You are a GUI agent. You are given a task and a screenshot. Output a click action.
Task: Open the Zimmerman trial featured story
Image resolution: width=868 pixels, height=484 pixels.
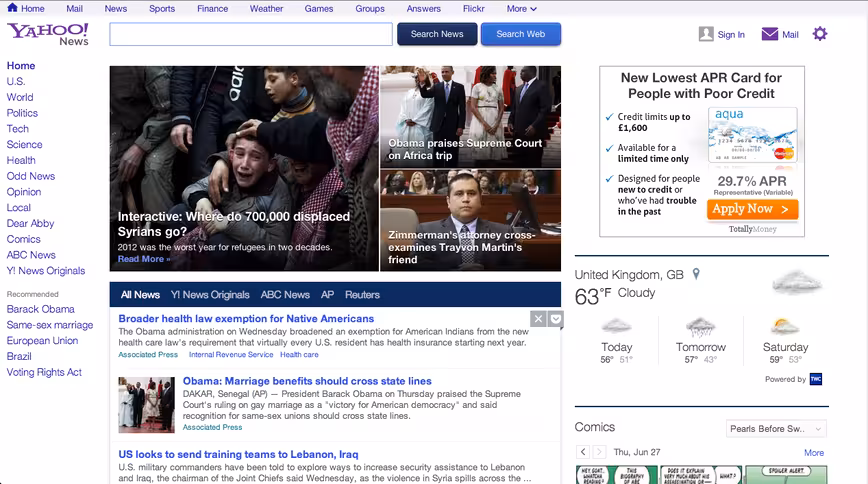coord(471,220)
